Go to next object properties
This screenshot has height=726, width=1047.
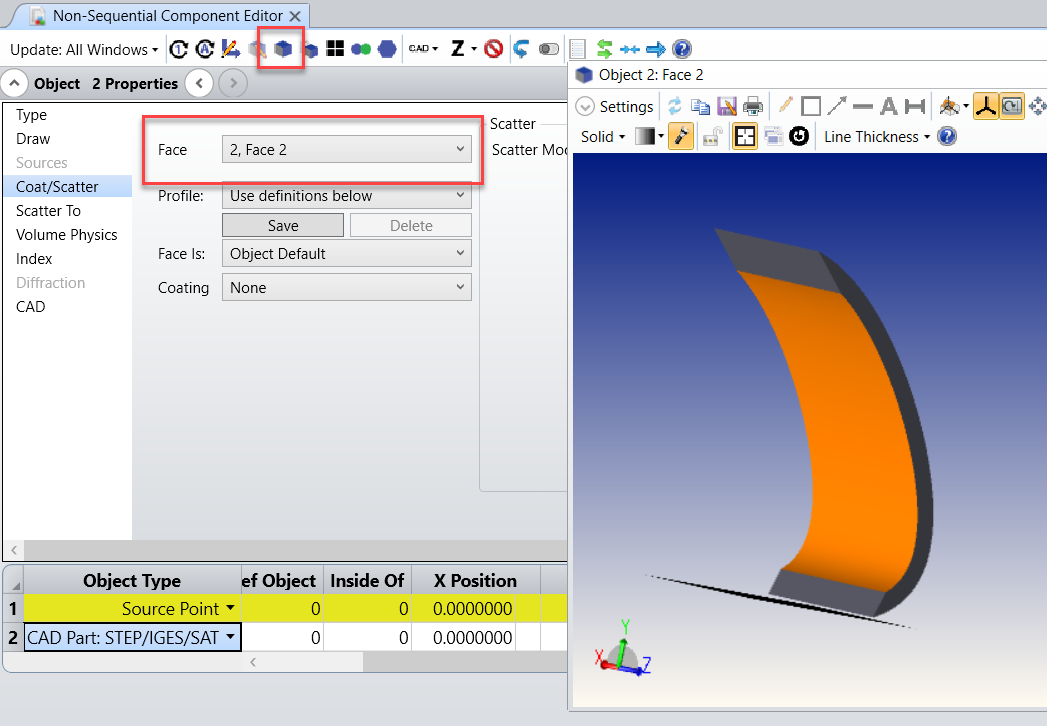(233, 83)
